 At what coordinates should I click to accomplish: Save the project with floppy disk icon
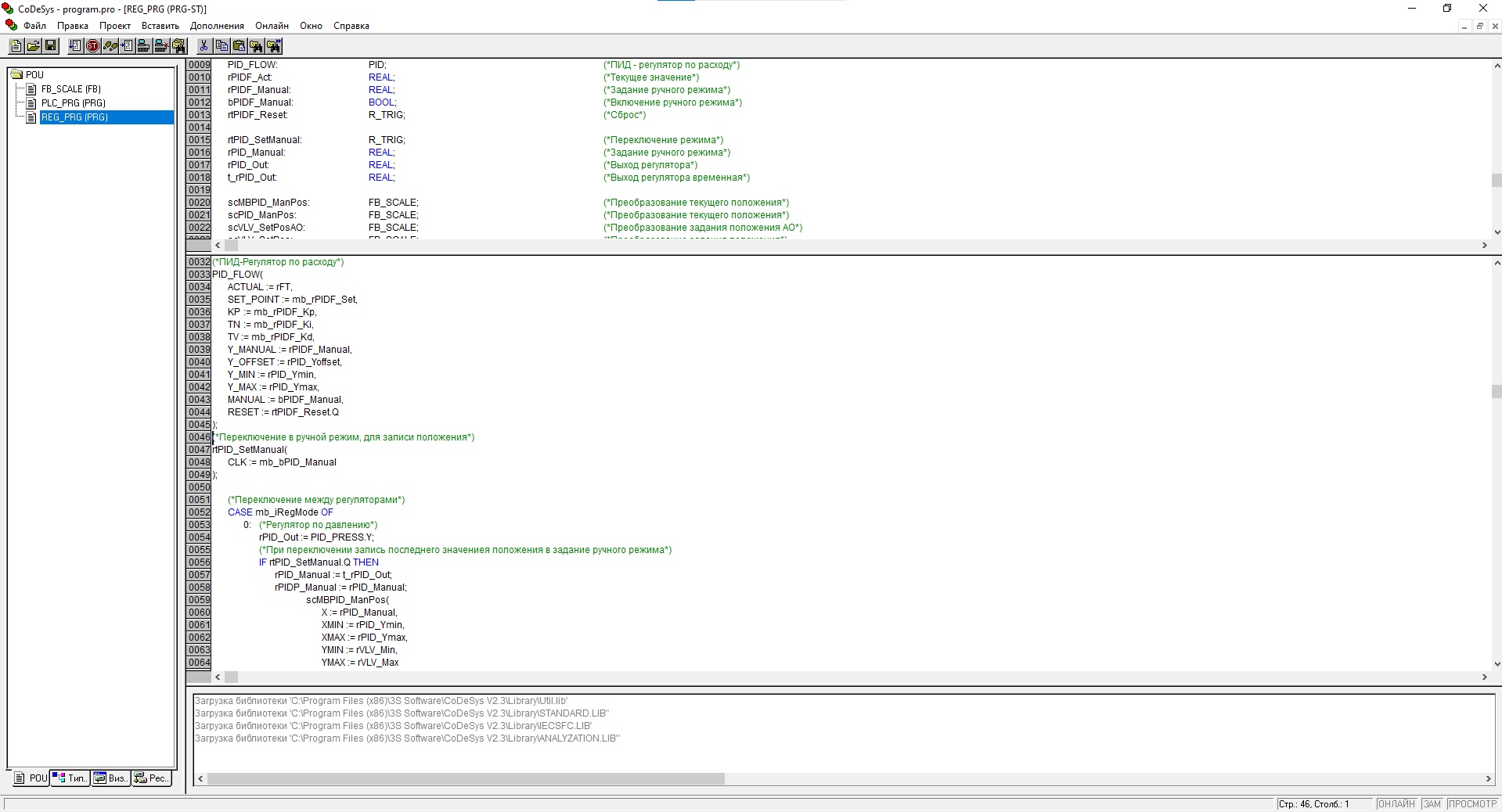pyautogui.click(x=51, y=45)
